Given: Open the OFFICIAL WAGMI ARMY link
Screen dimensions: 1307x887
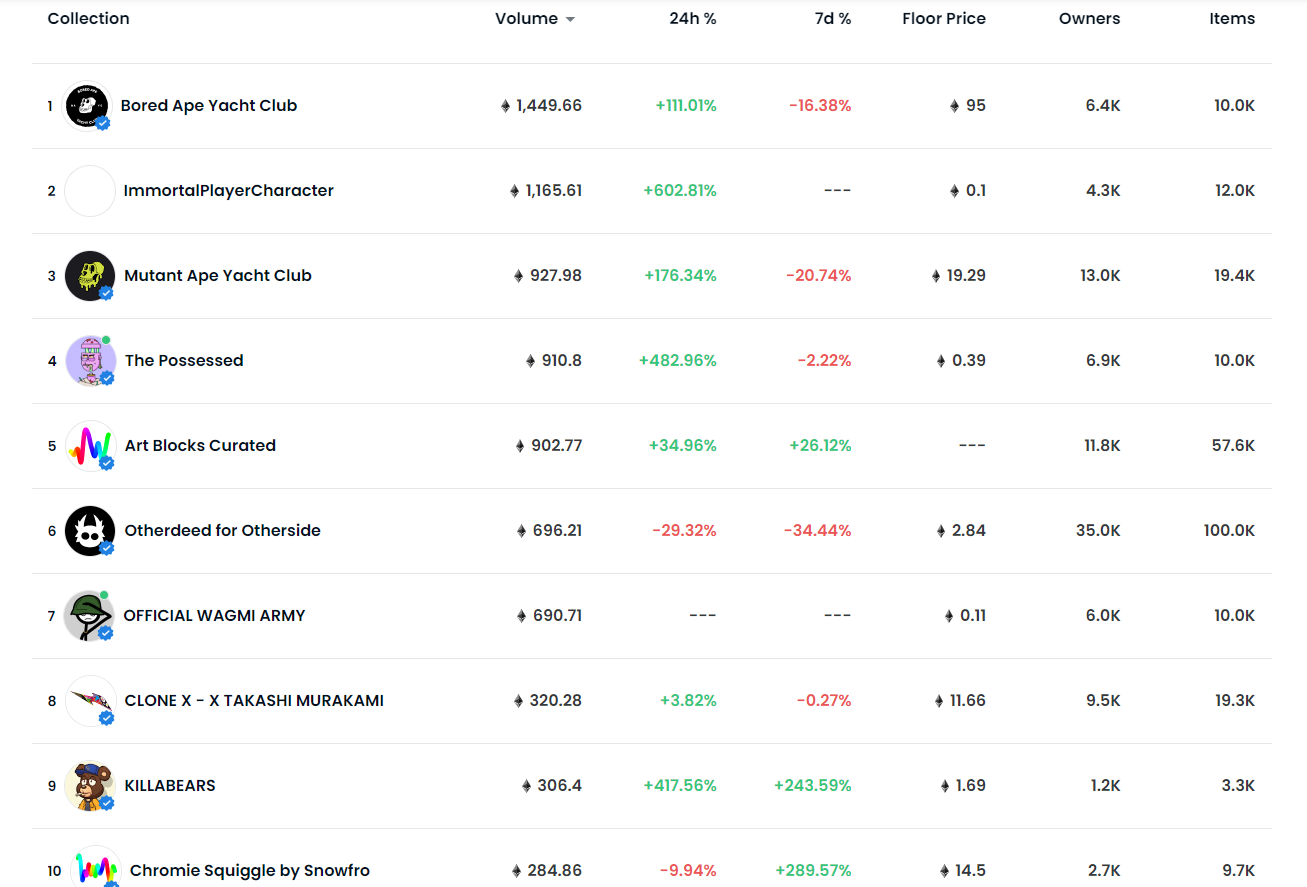Looking at the screenshot, I should point(214,616).
